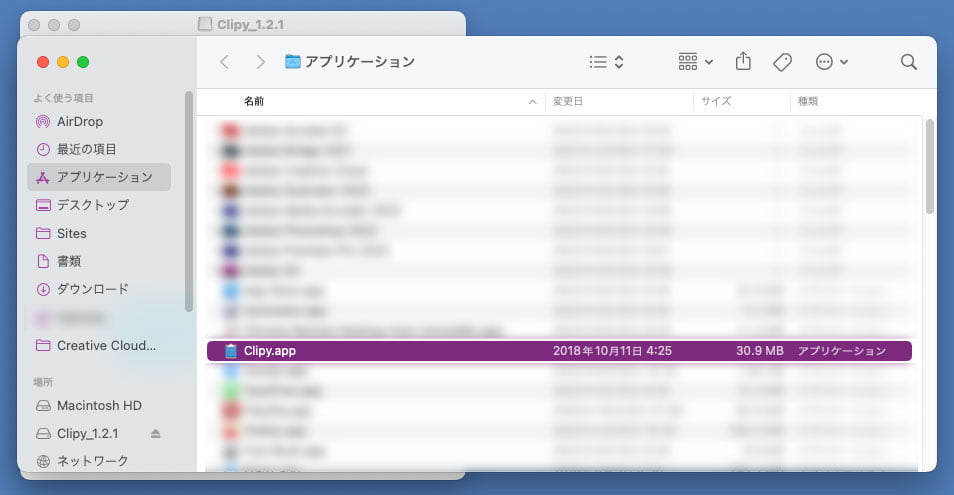Select 最近の項目 in sidebar
The height and width of the screenshot is (495, 954).
86,149
